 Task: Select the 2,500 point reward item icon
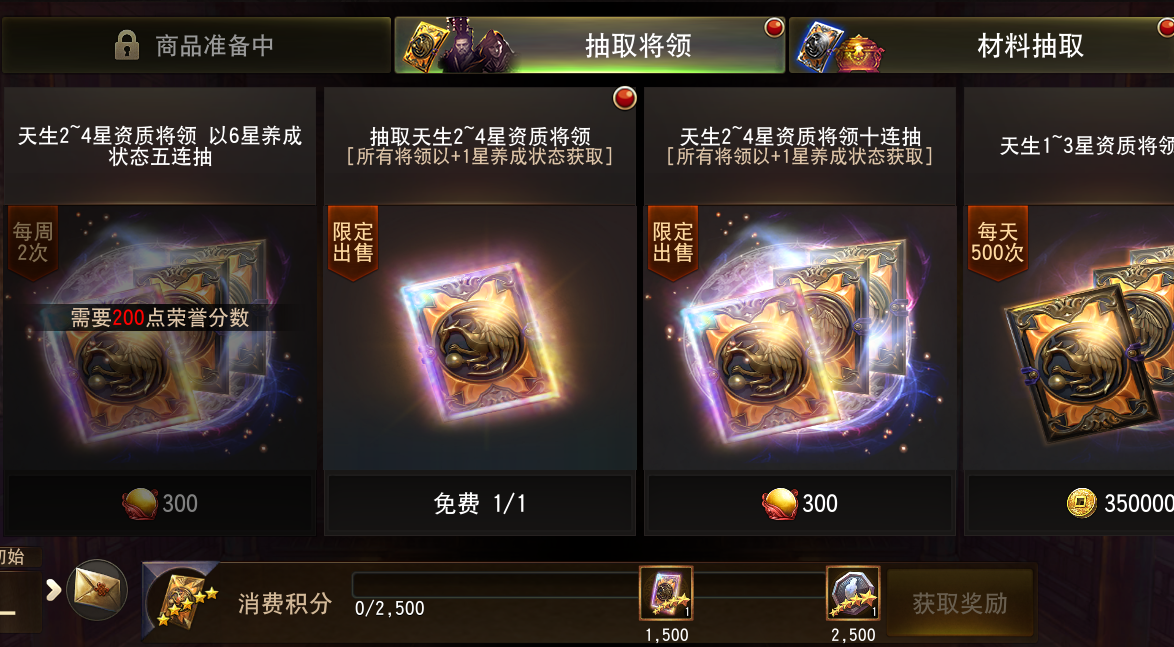pos(853,592)
